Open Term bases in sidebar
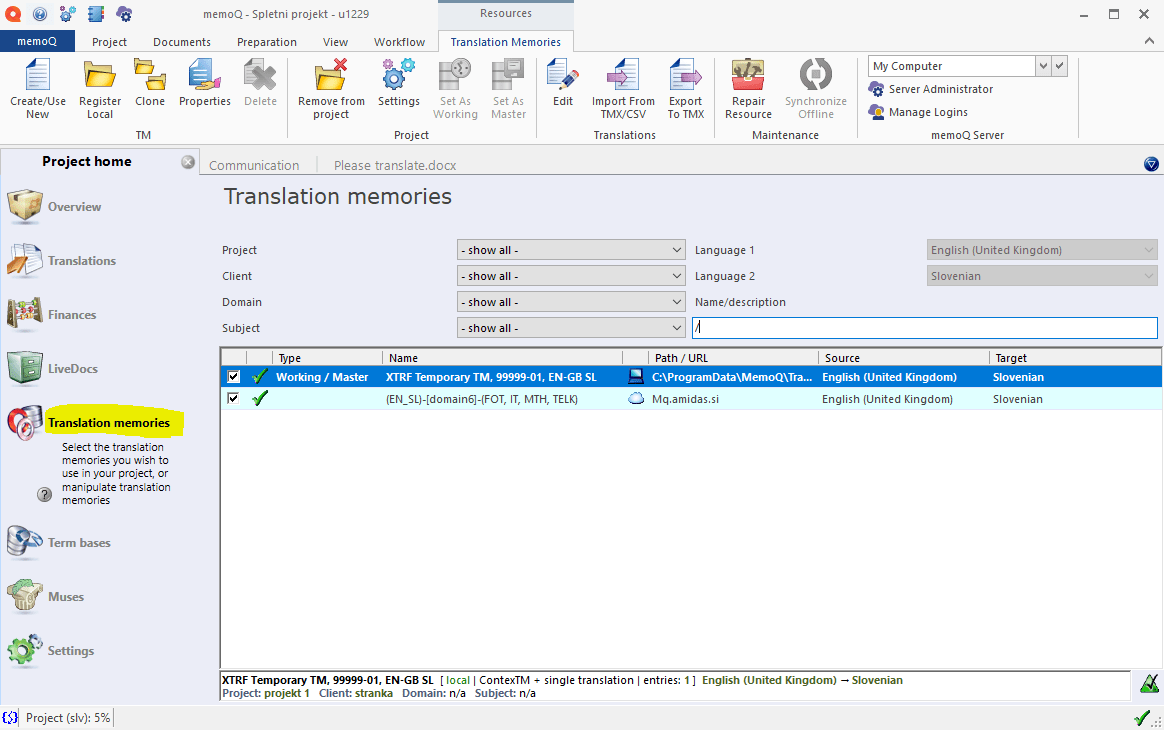Image resolution: width=1164 pixels, height=730 pixels. pyautogui.click(x=79, y=543)
